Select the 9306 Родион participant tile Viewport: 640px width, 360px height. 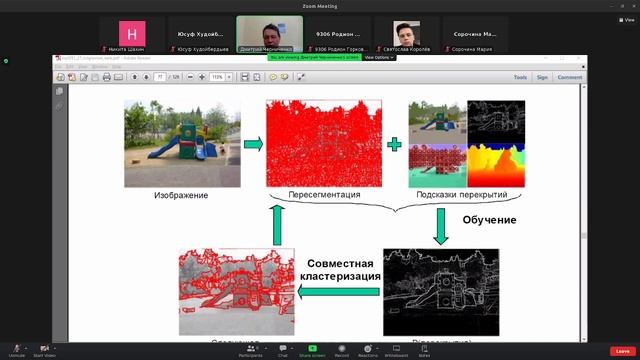[x=338, y=35]
